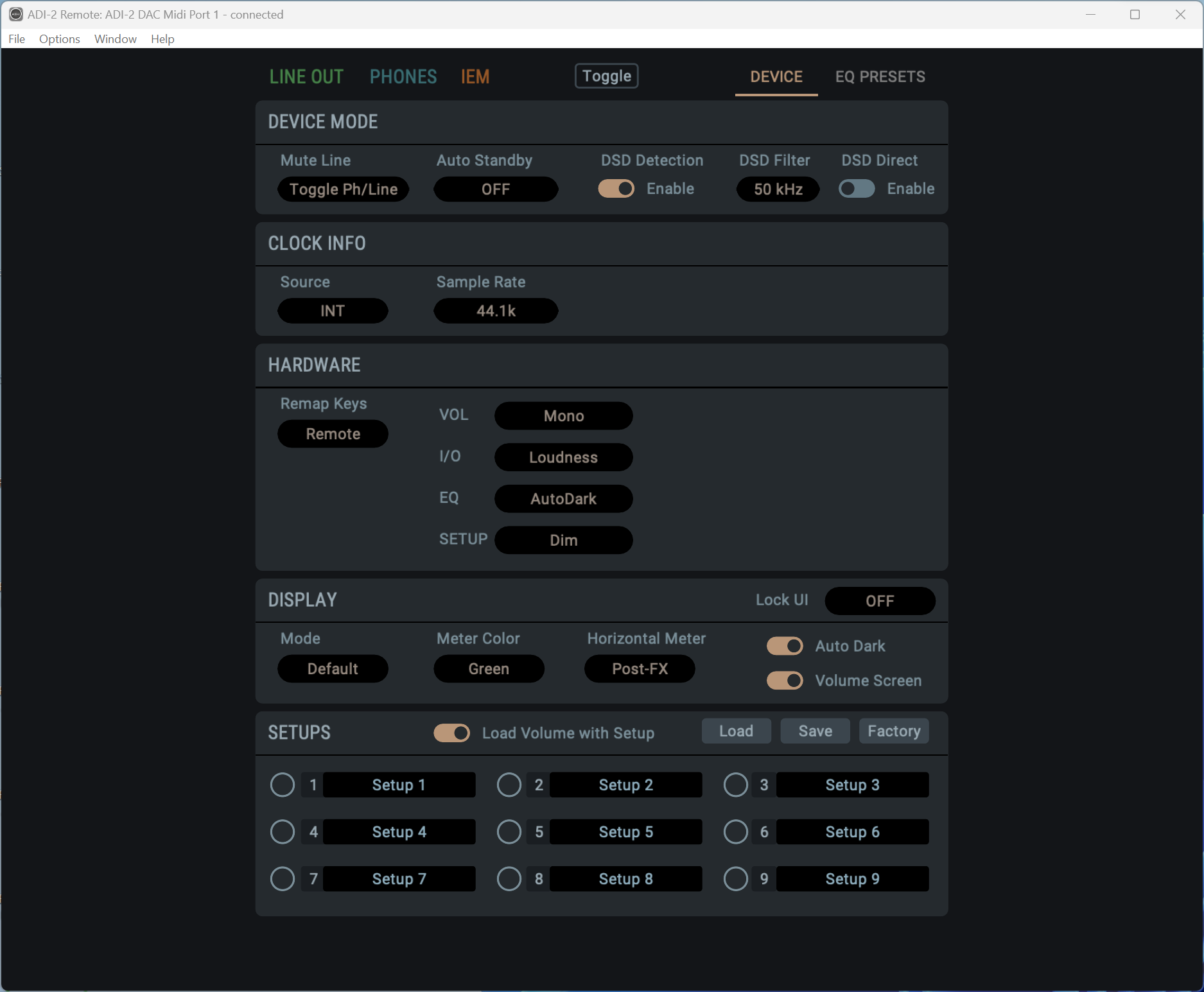Screen dimensions: 1204x992
Task: Select the Setup 5 radio button
Action: click(509, 831)
